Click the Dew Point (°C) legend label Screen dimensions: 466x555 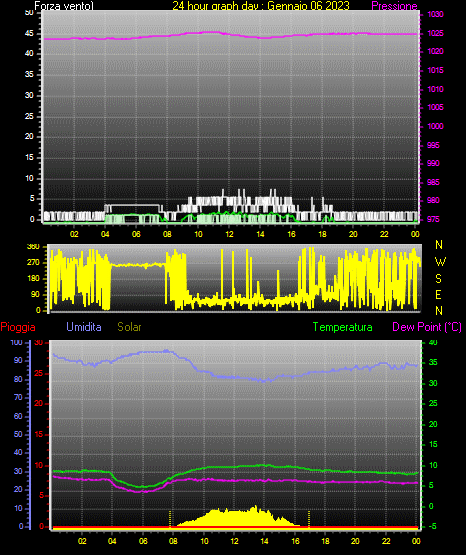(427, 327)
